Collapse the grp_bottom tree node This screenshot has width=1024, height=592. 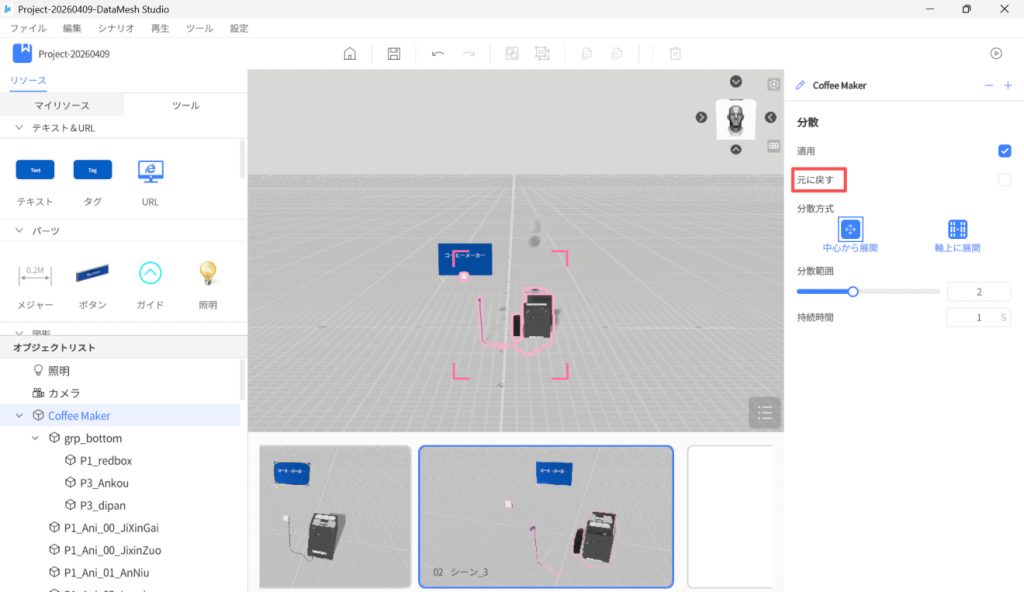point(36,439)
